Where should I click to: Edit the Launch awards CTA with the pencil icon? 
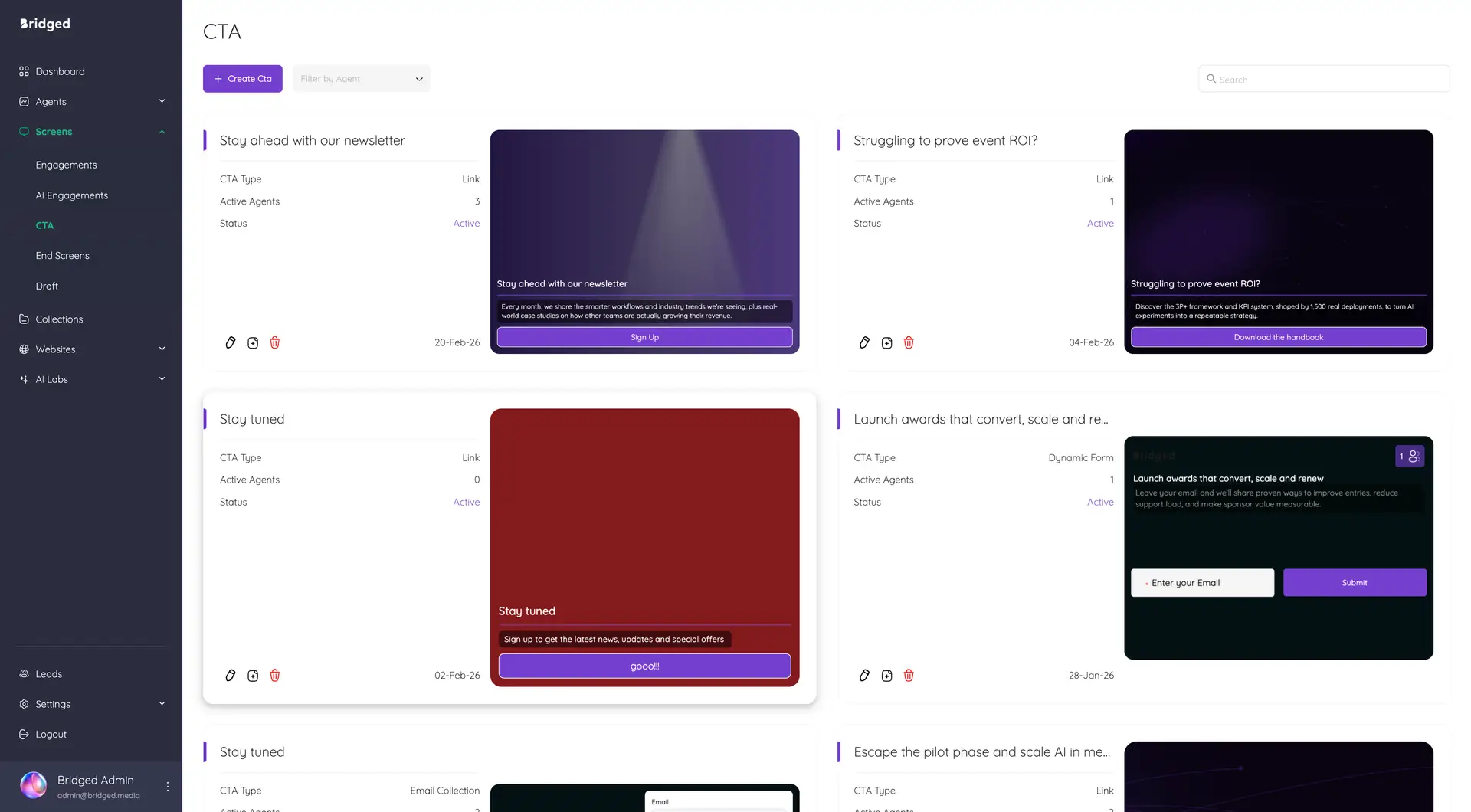[x=865, y=675]
